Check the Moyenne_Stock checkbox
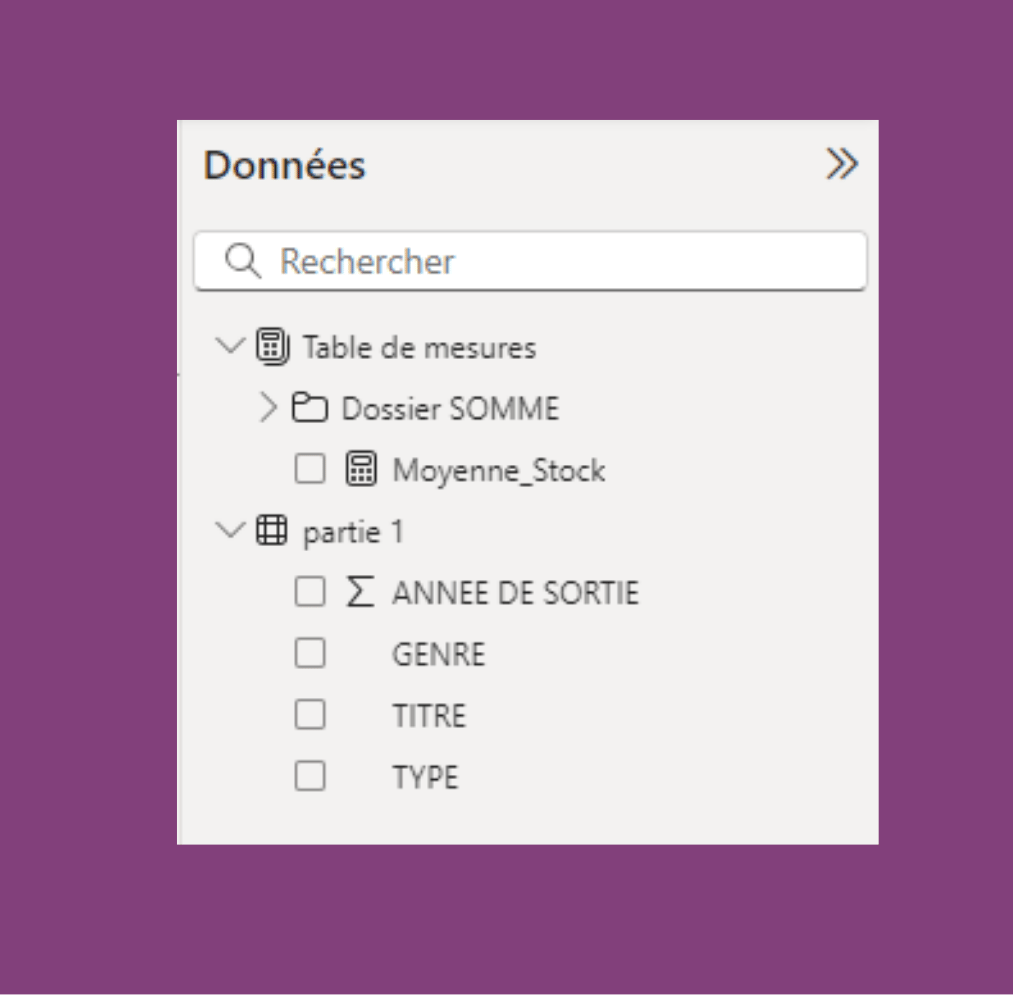This screenshot has height=995, width=1014. (310, 470)
